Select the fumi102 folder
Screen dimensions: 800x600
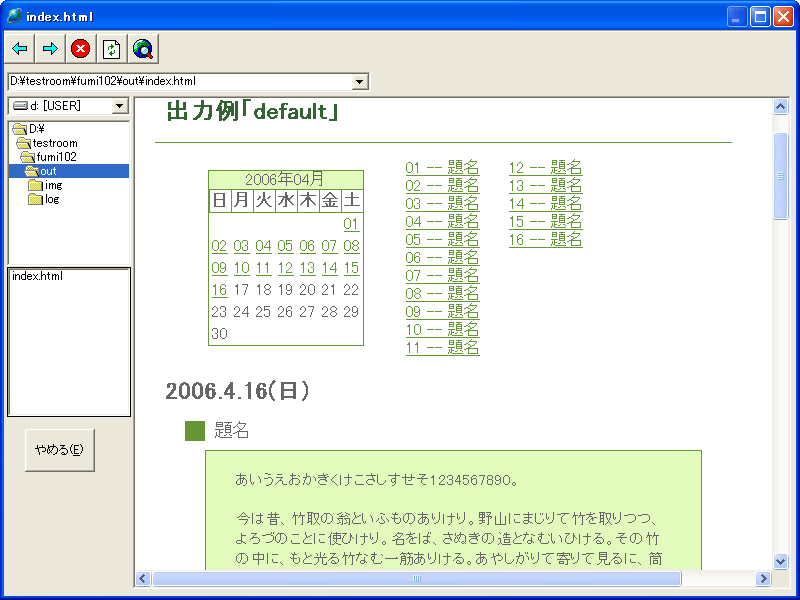(x=49, y=157)
